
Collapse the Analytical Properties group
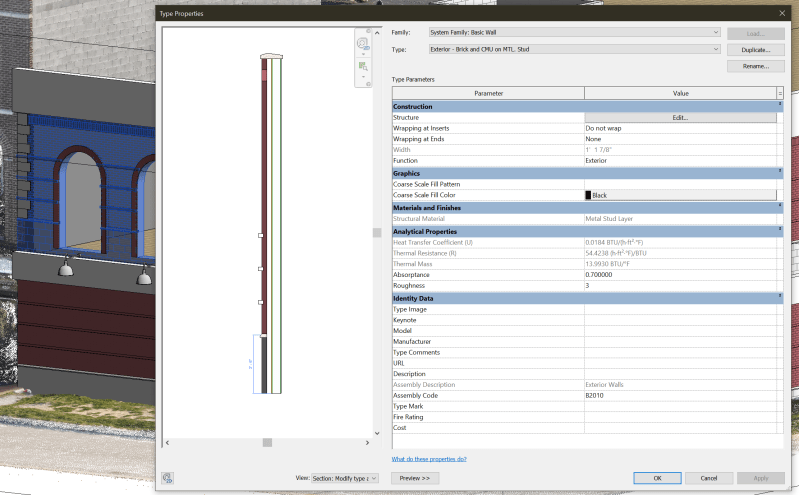[780, 229]
